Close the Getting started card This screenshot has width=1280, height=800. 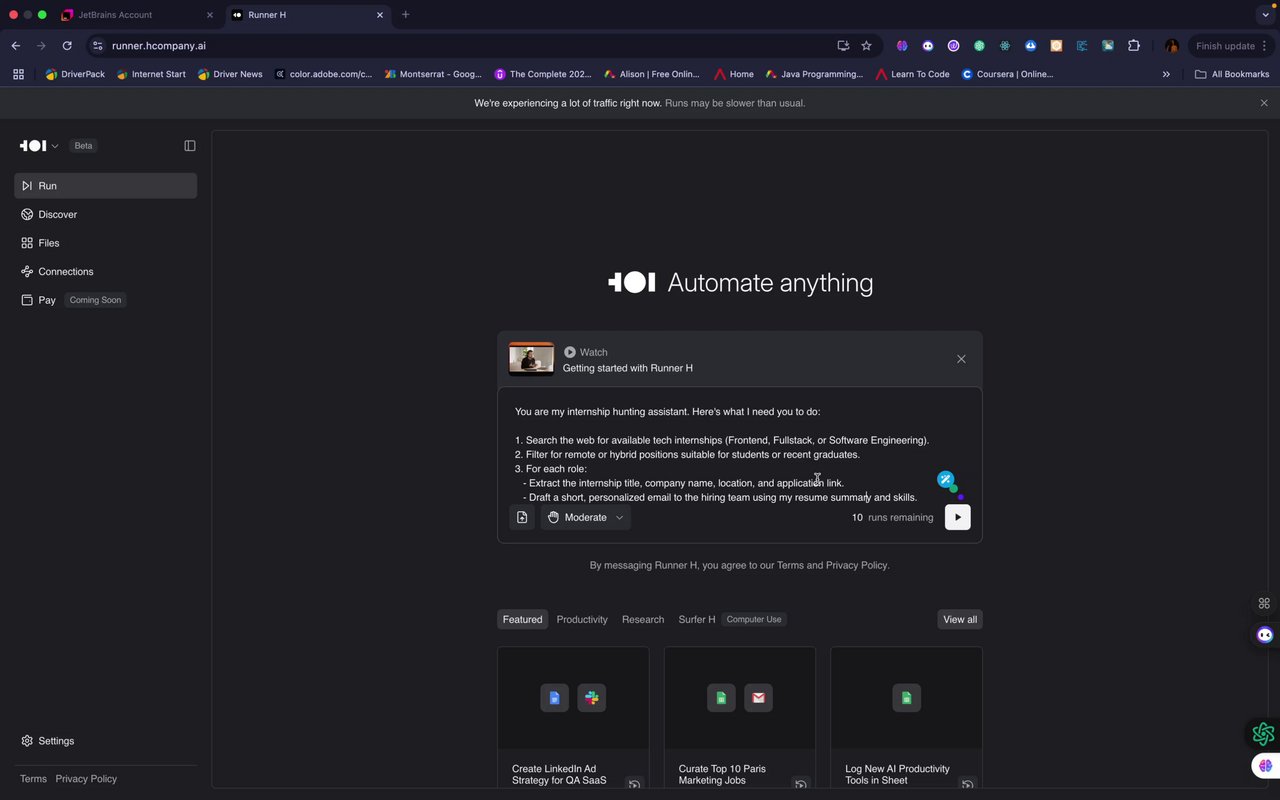coord(961,359)
